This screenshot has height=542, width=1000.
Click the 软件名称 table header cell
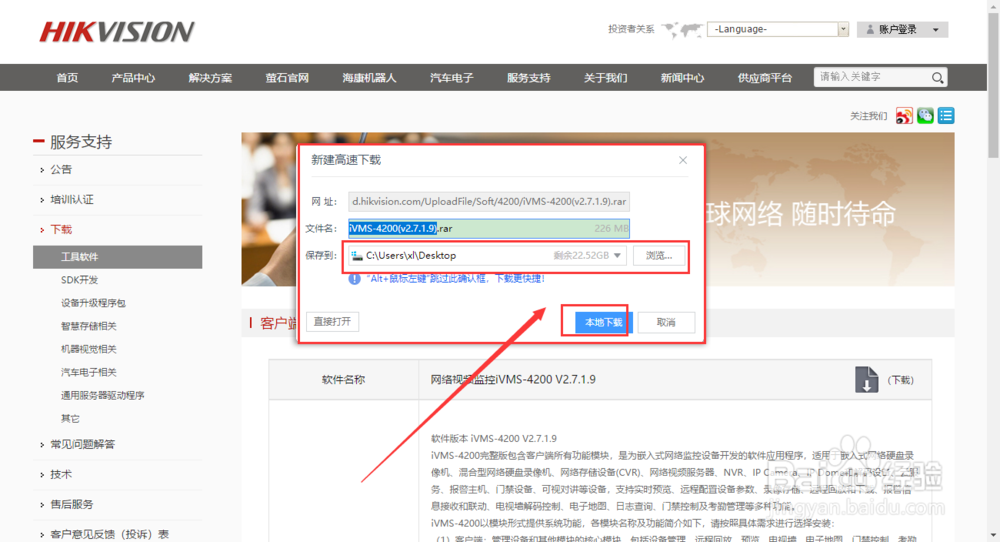[343, 380]
